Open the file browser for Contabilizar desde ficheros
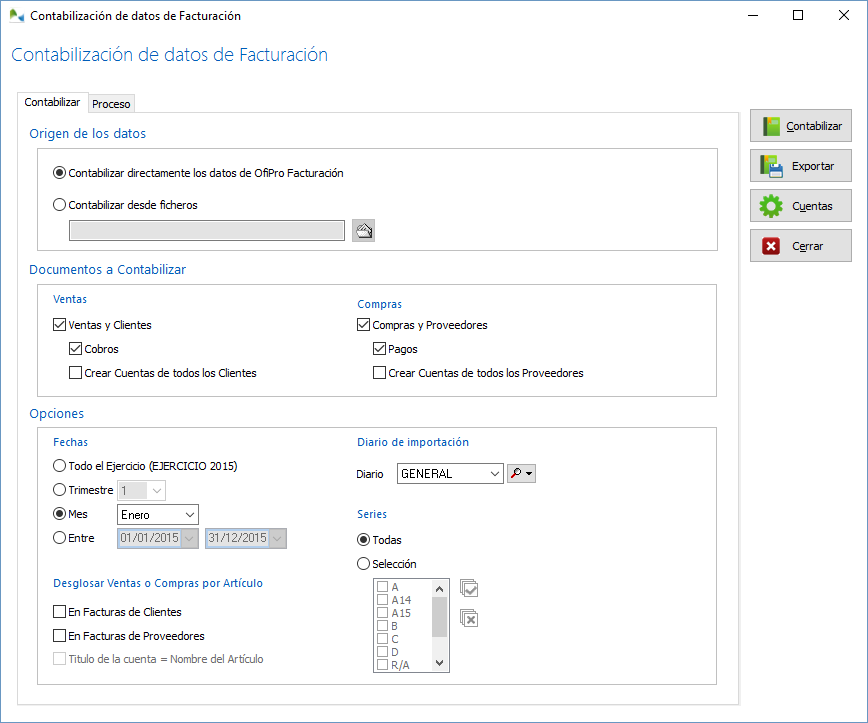The width and height of the screenshot is (868, 723). [362, 230]
